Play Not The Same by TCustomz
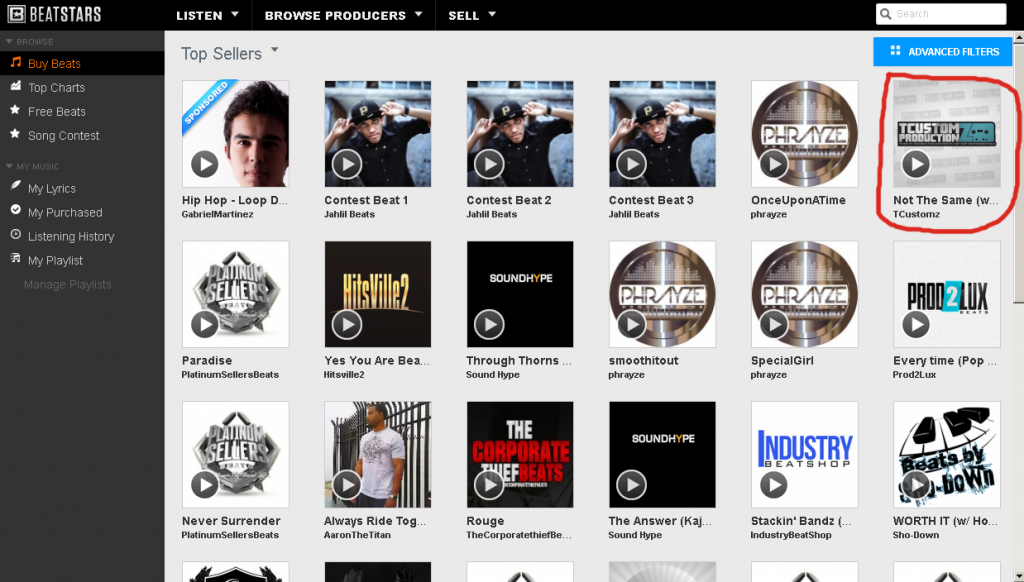The height and width of the screenshot is (582, 1024). [916, 164]
